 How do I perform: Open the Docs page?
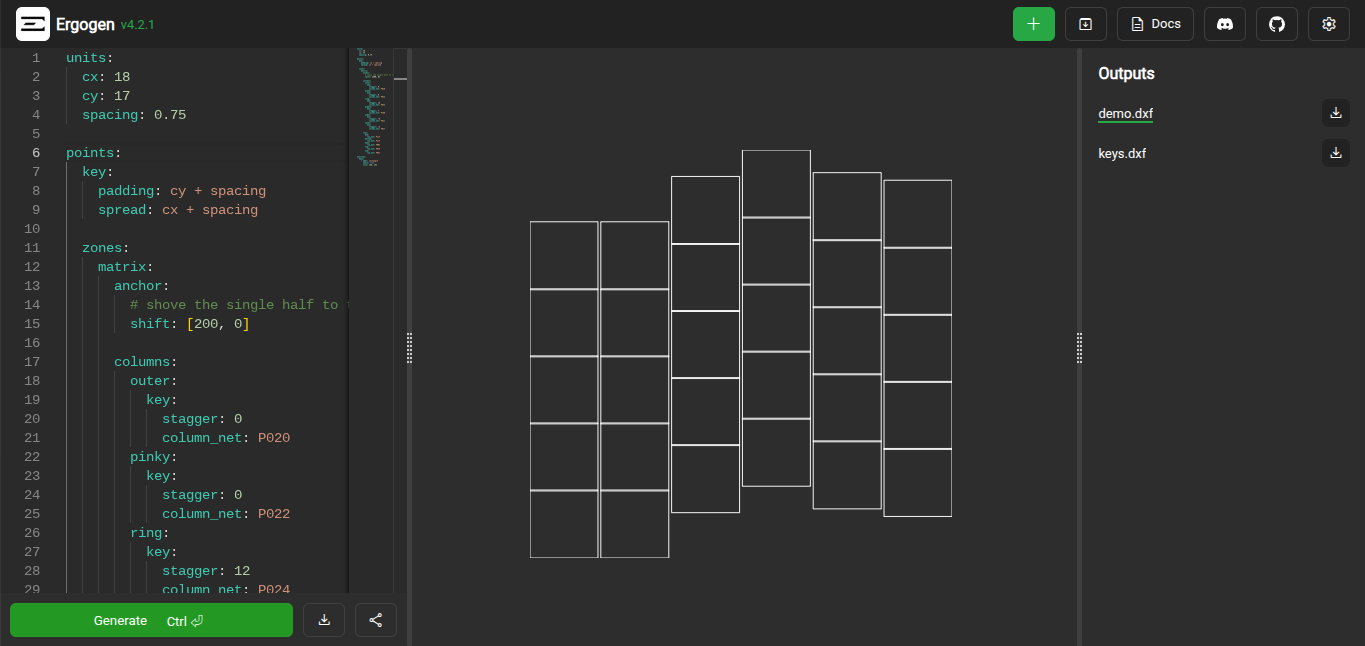(x=1155, y=24)
